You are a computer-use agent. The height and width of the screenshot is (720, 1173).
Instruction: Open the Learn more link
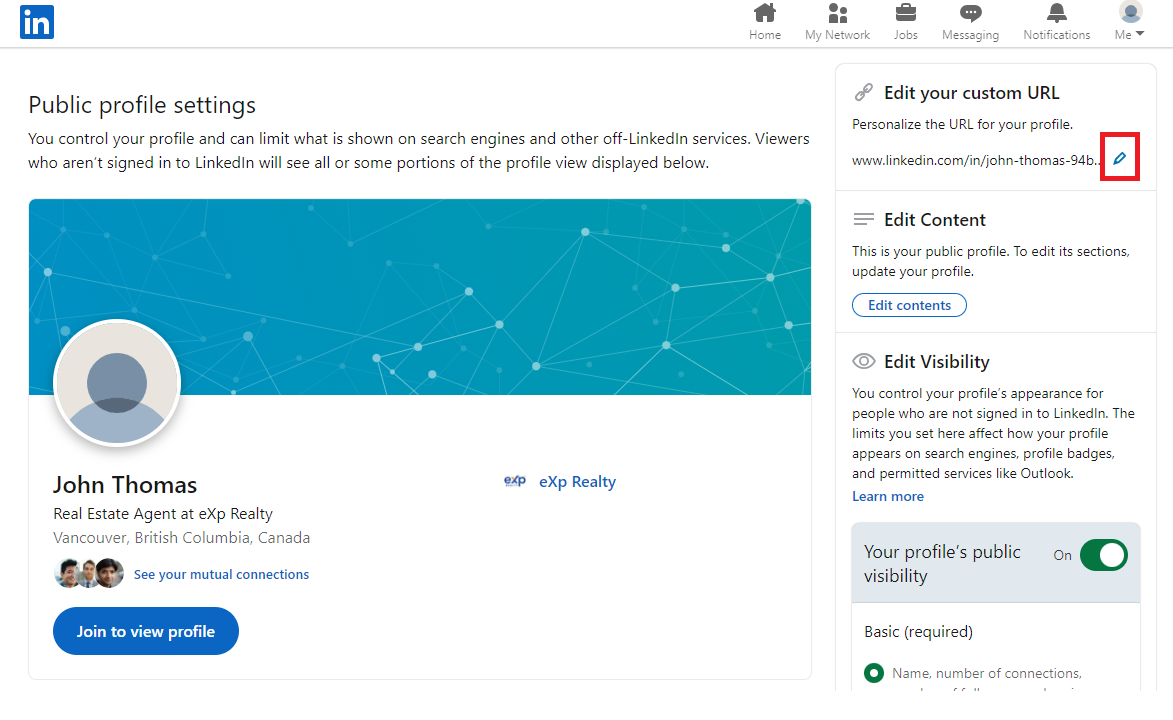pos(887,496)
